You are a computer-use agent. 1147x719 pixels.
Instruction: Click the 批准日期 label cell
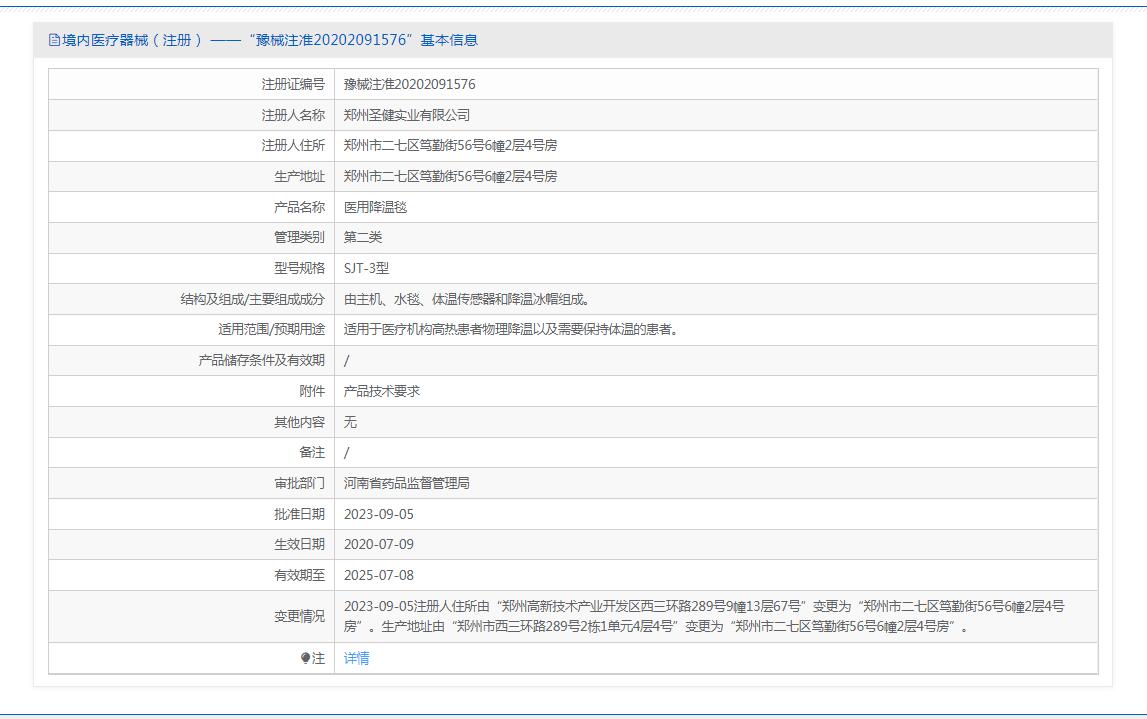pos(192,514)
